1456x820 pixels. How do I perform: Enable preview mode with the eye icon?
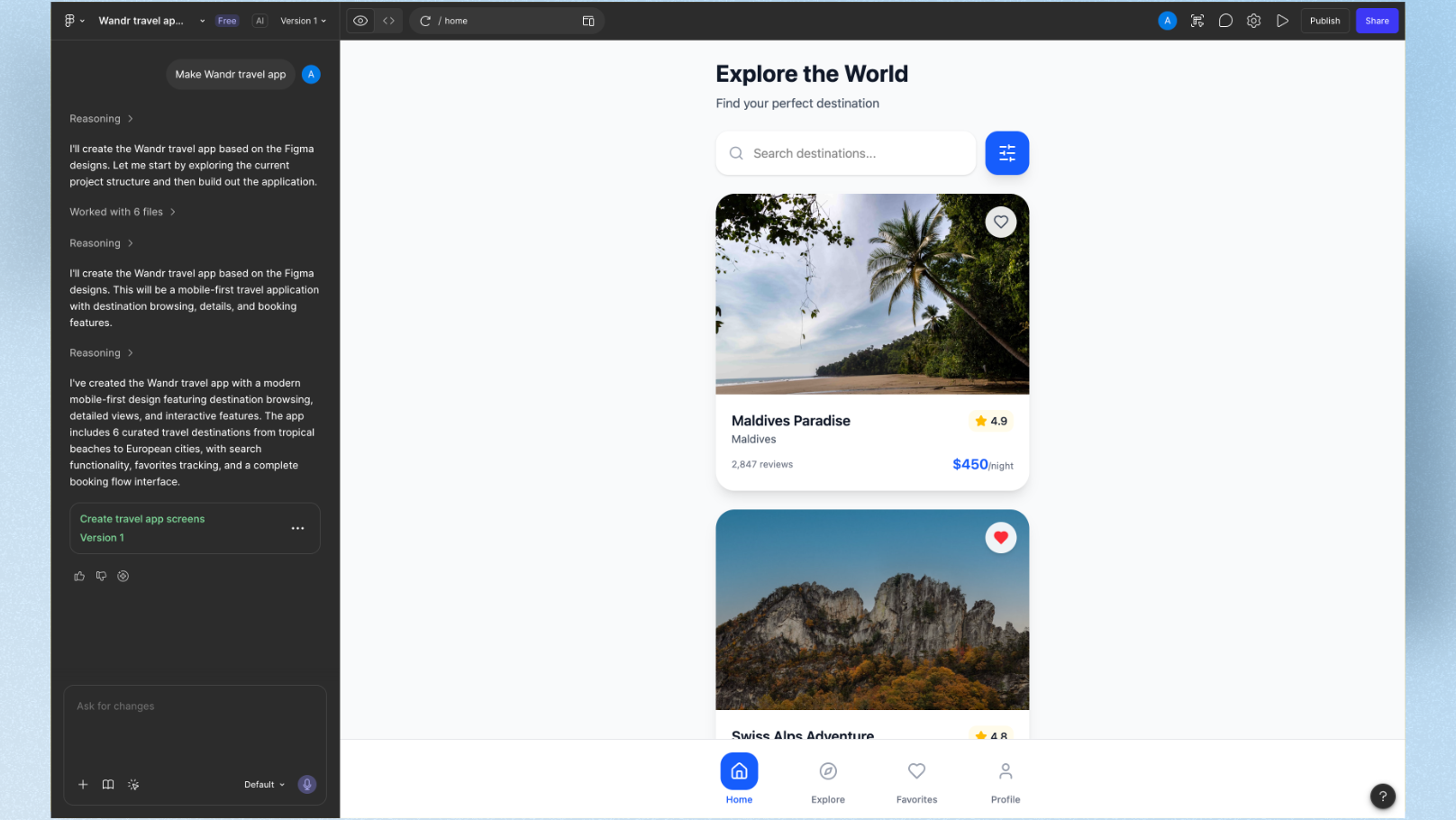(359, 20)
